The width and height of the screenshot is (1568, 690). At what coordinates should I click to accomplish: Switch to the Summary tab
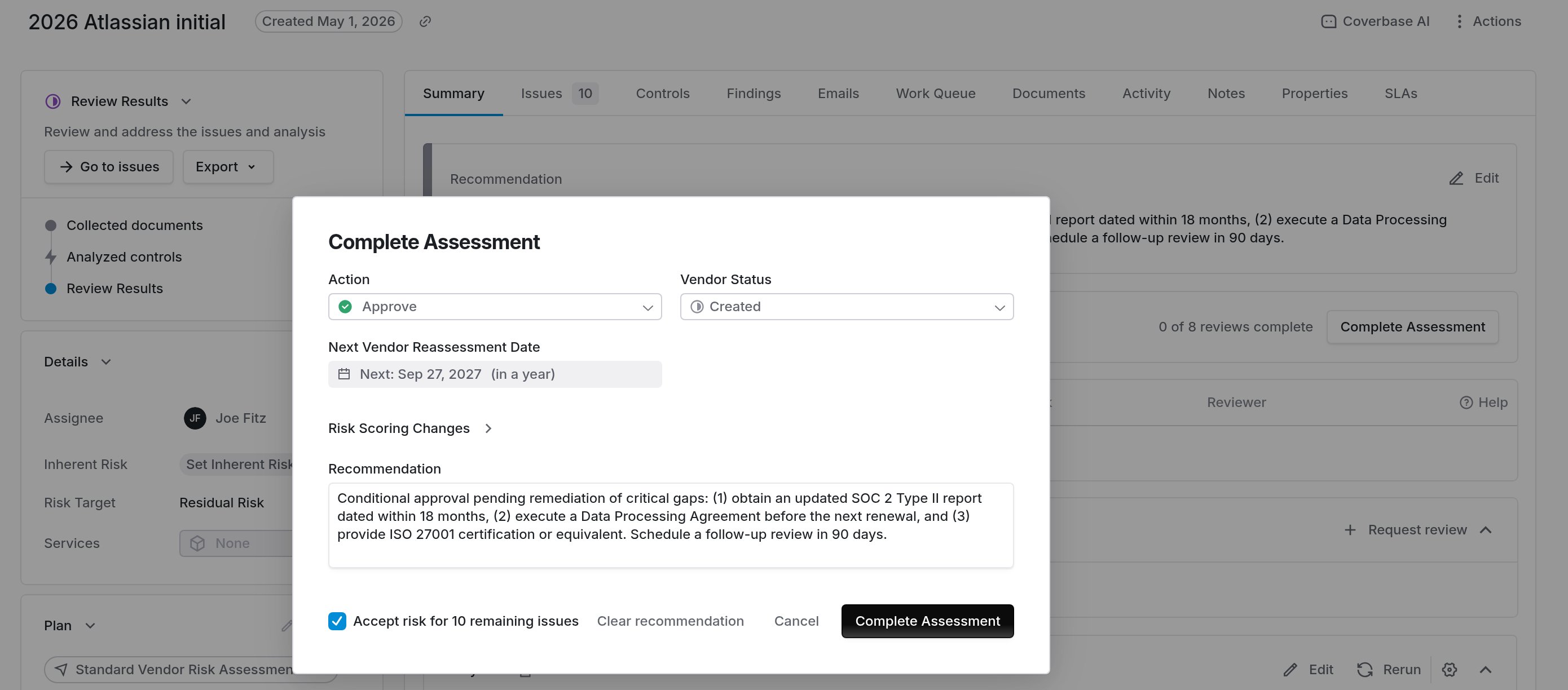pos(453,94)
